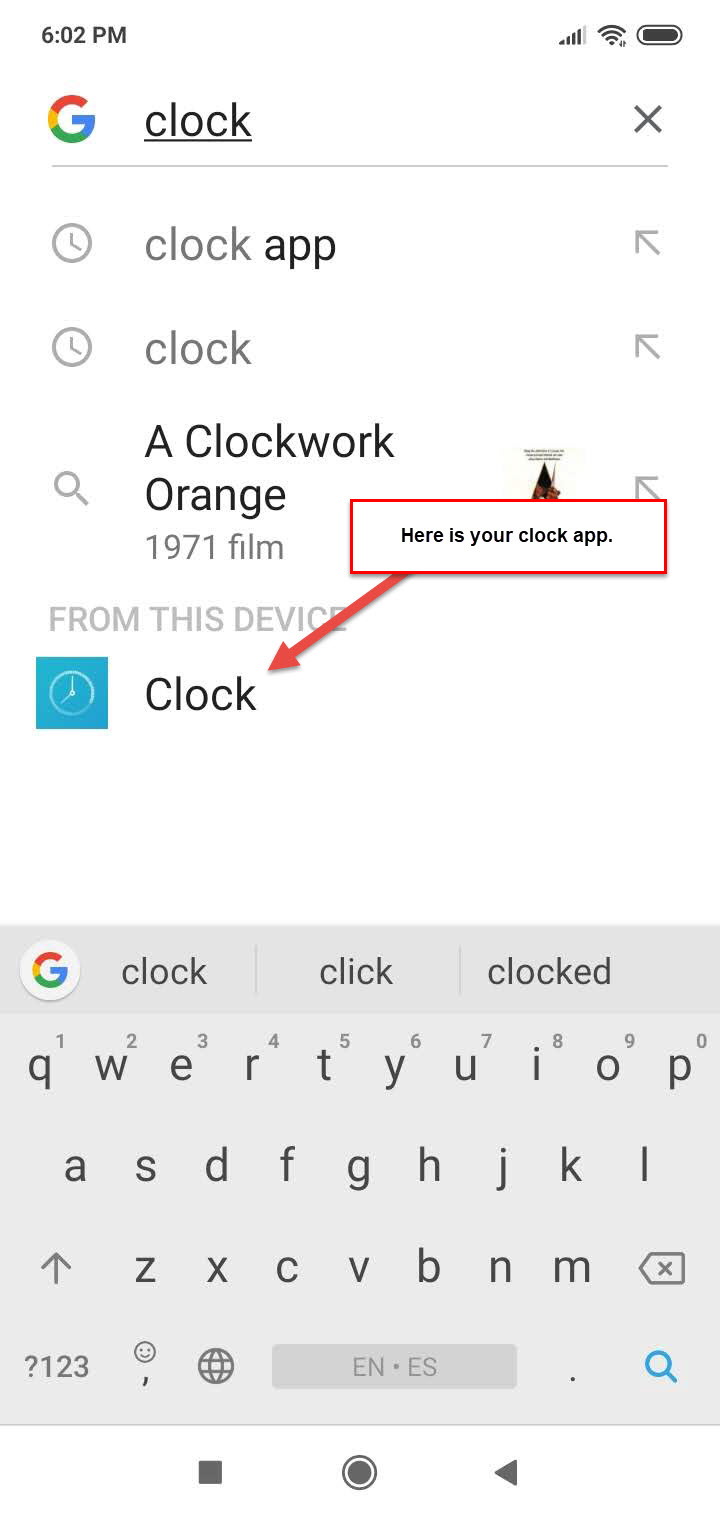Select the 'clocked' word suggestion
Image resolution: width=720 pixels, height=1520 pixels.
[x=549, y=970]
